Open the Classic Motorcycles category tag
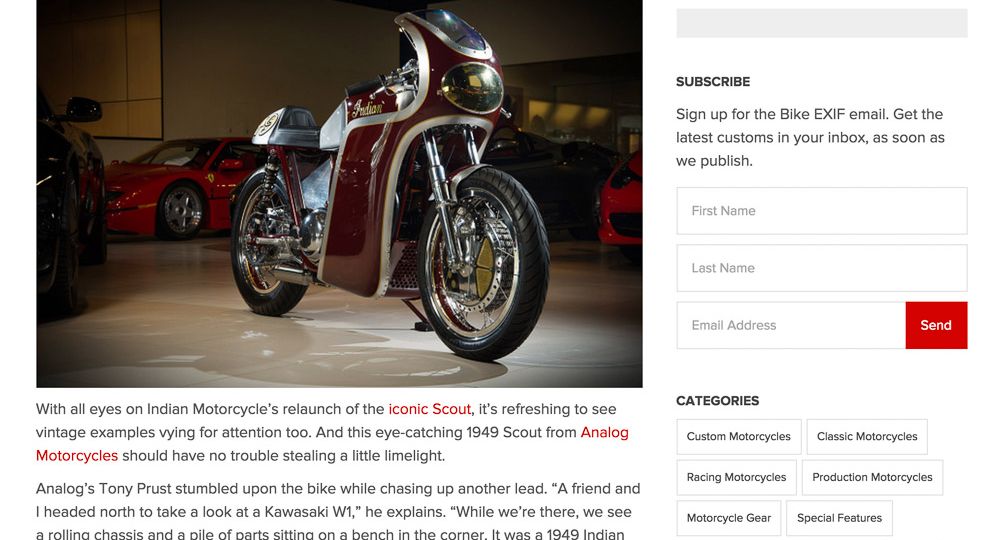 pyautogui.click(x=867, y=437)
